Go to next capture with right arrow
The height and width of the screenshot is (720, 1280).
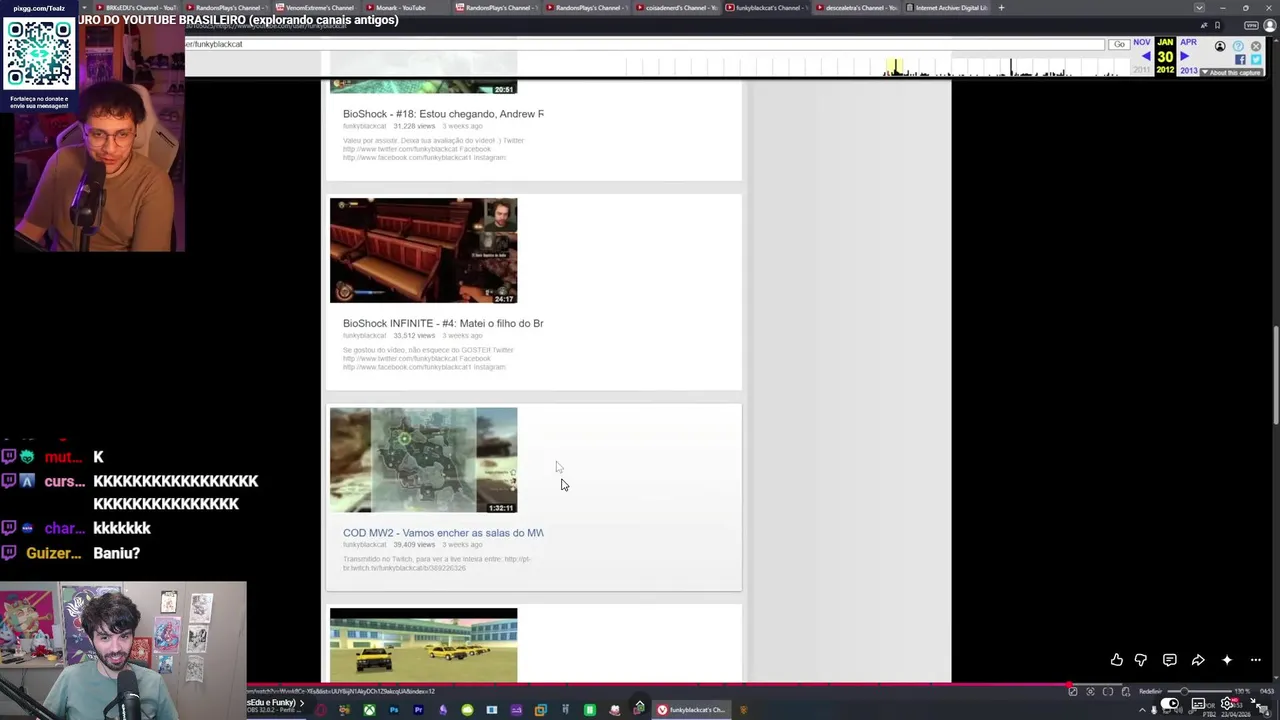1185,56
